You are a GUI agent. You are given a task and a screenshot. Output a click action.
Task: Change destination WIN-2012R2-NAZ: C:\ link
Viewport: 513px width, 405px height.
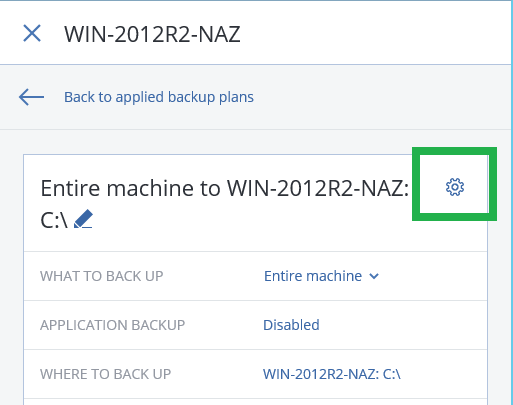click(x=332, y=374)
